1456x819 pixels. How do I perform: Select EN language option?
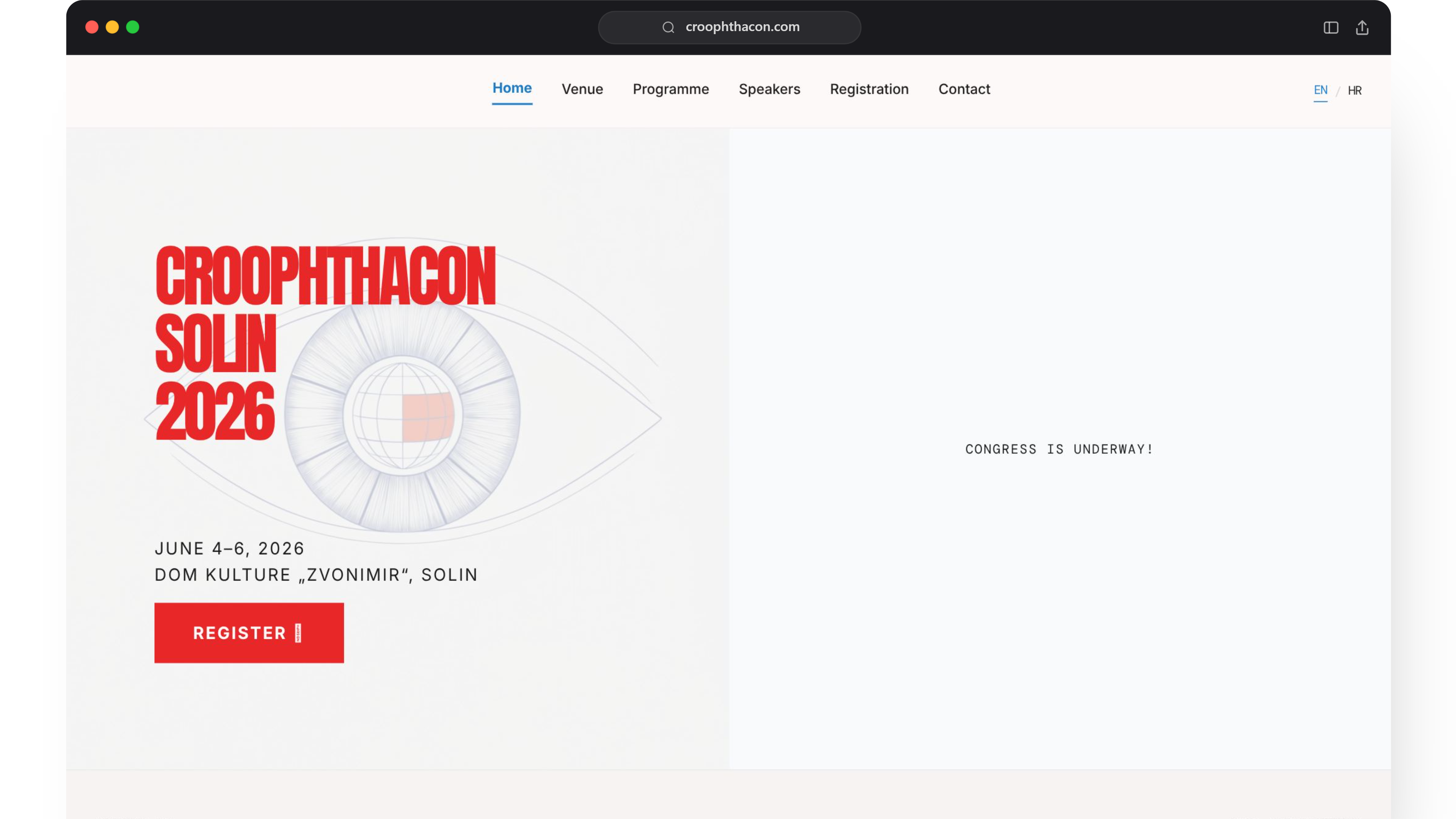click(1320, 91)
